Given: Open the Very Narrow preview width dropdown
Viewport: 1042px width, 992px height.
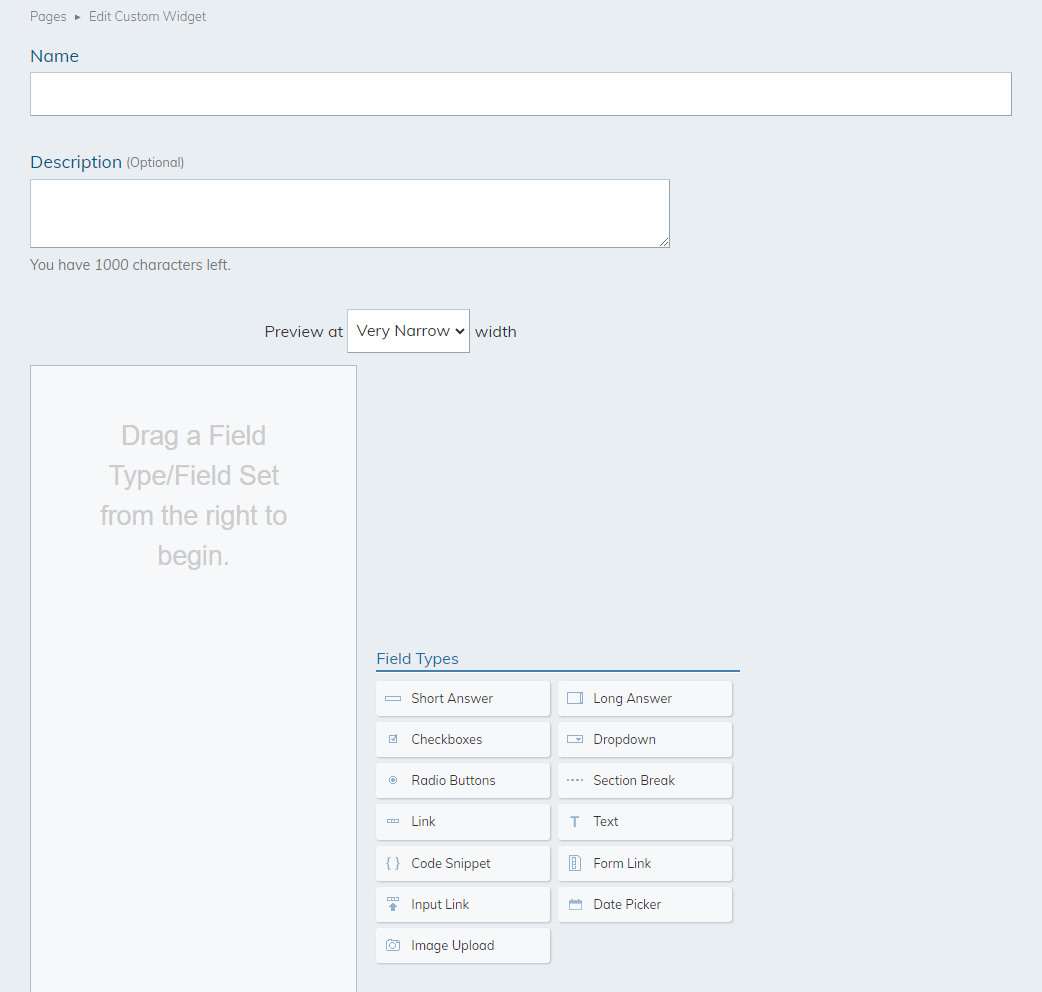Looking at the screenshot, I should click(408, 331).
